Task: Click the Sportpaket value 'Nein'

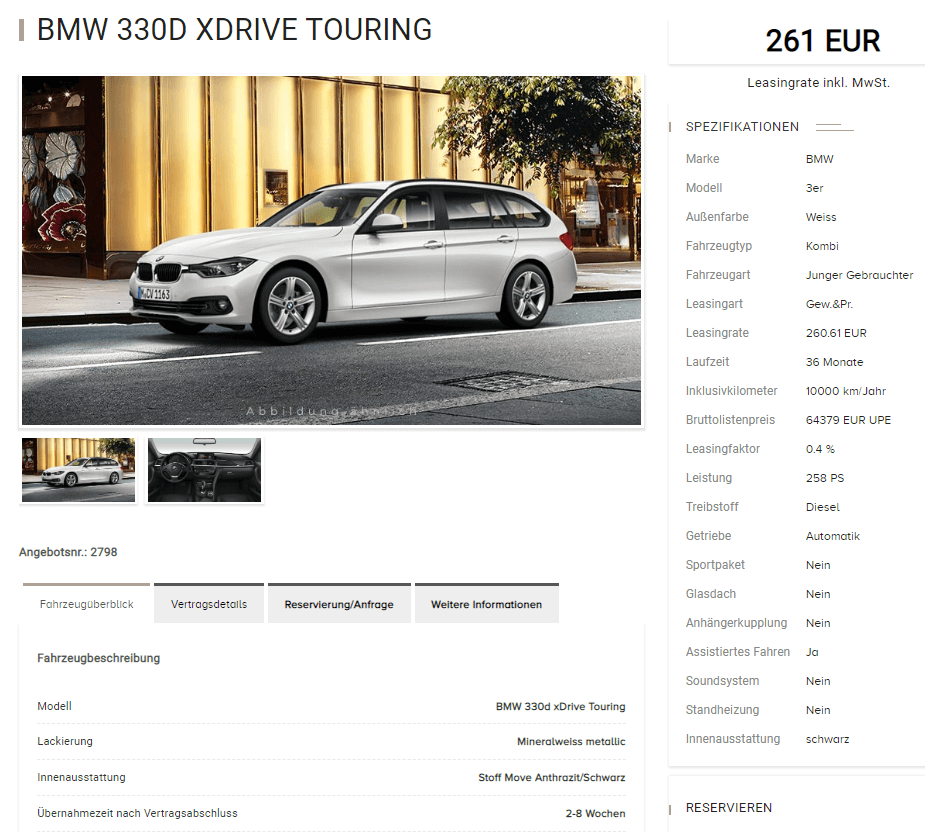Action: click(818, 565)
